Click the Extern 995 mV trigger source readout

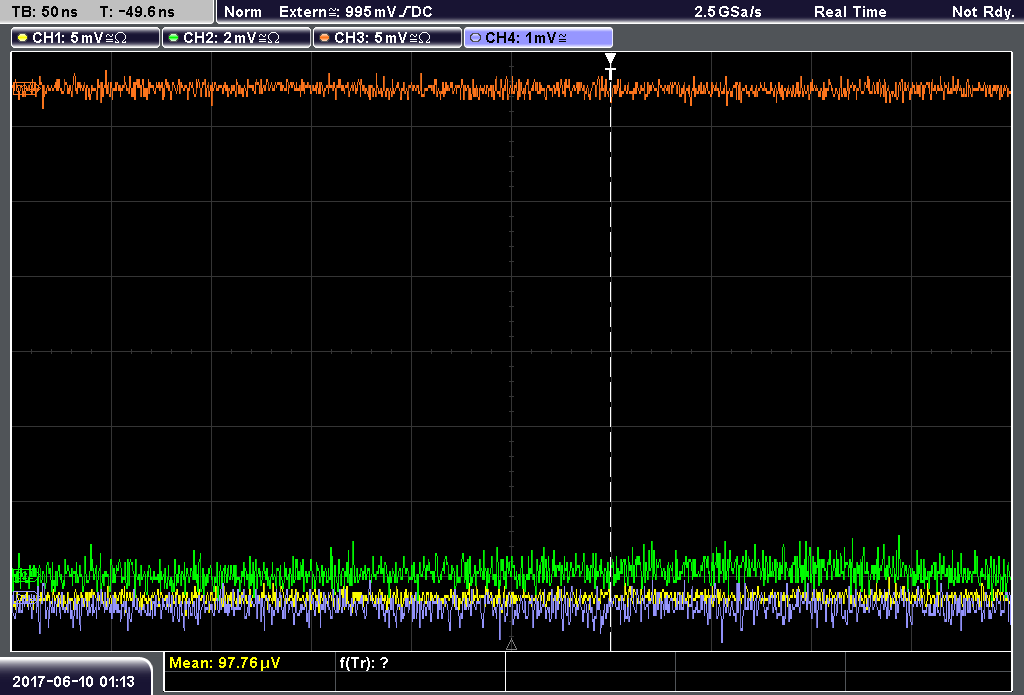(356, 12)
